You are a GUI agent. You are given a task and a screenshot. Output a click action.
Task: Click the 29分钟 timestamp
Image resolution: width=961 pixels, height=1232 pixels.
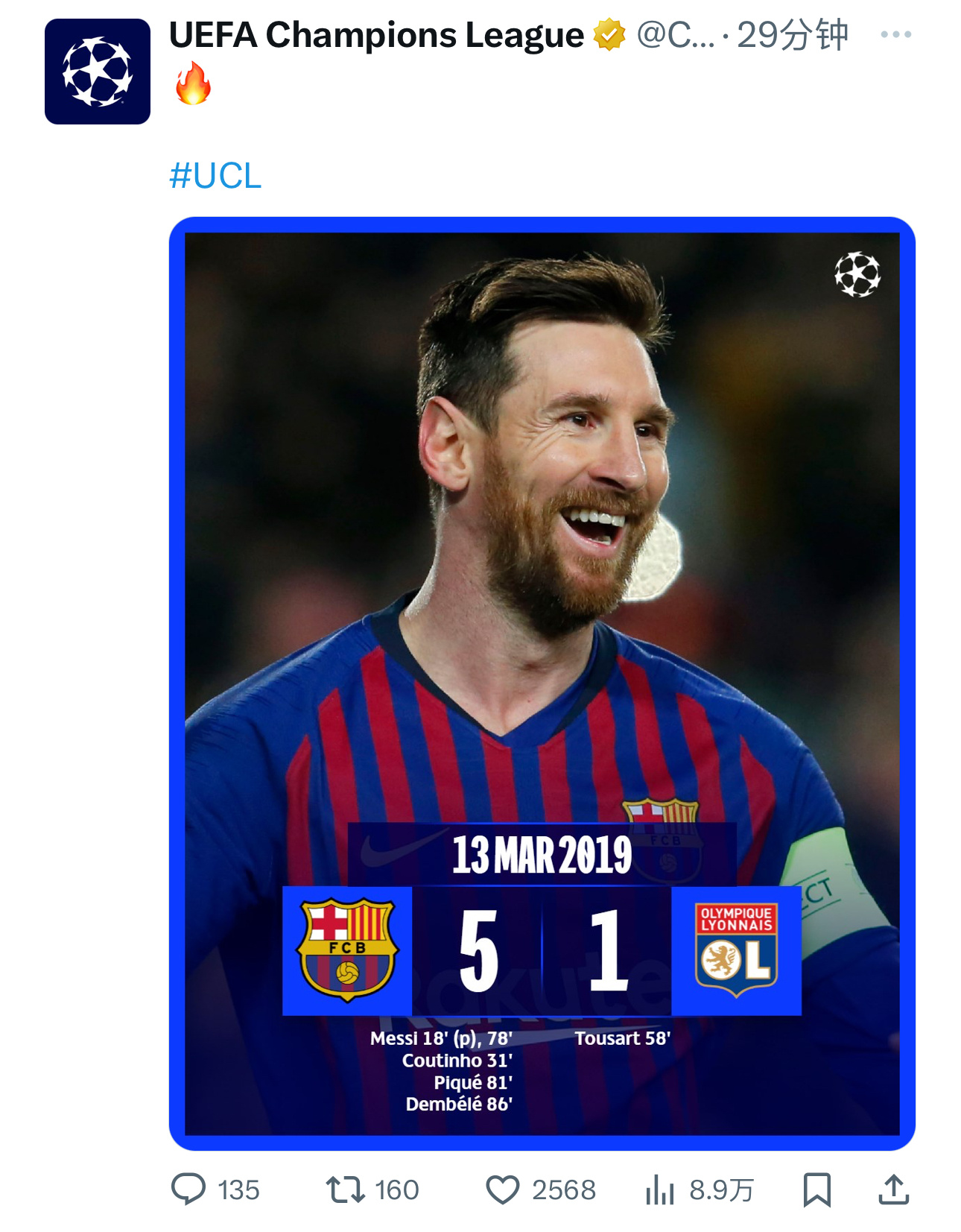point(793,35)
